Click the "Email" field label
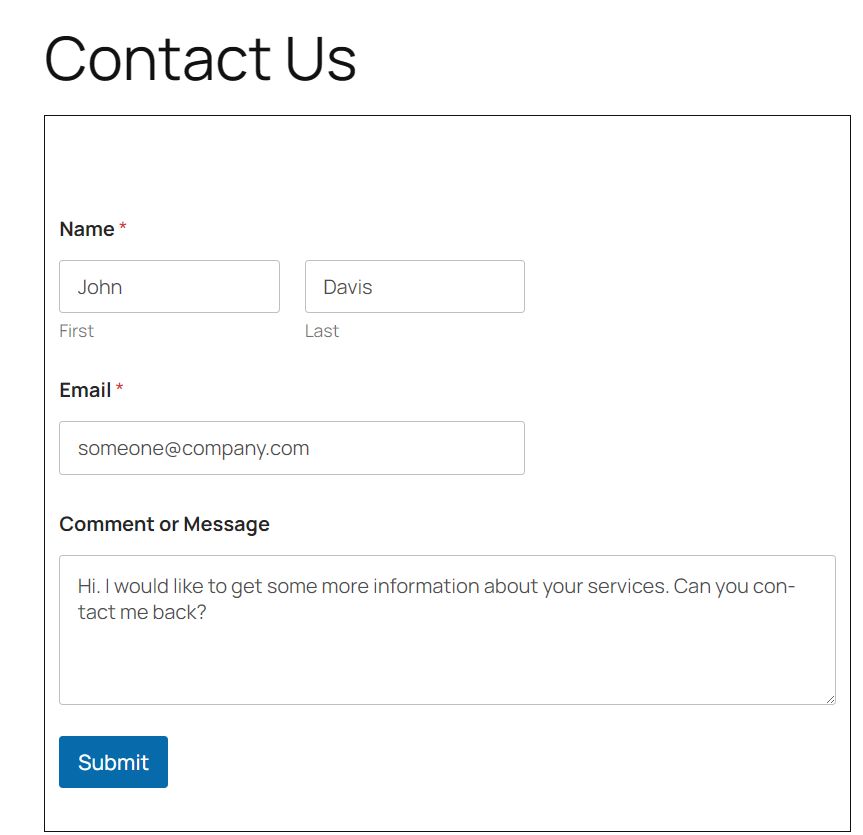Viewport: 863px width, 835px height. pyautogui.click(x=85, y=390)
